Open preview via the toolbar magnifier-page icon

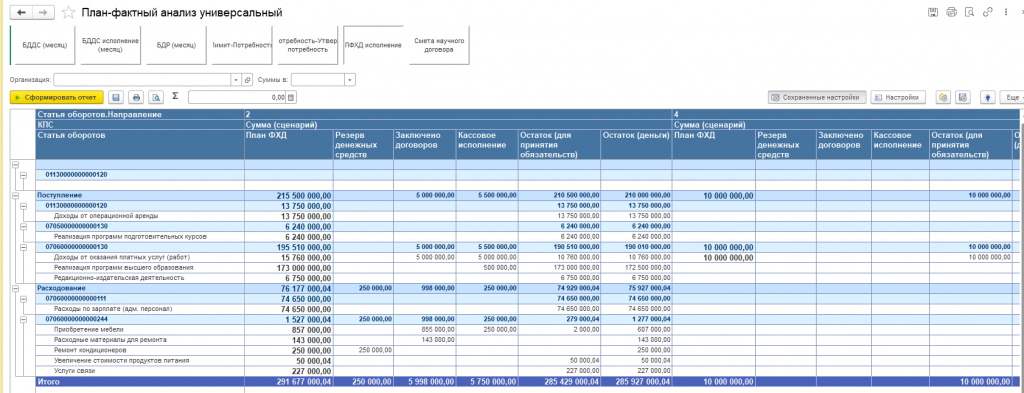[x=156, y=97]
